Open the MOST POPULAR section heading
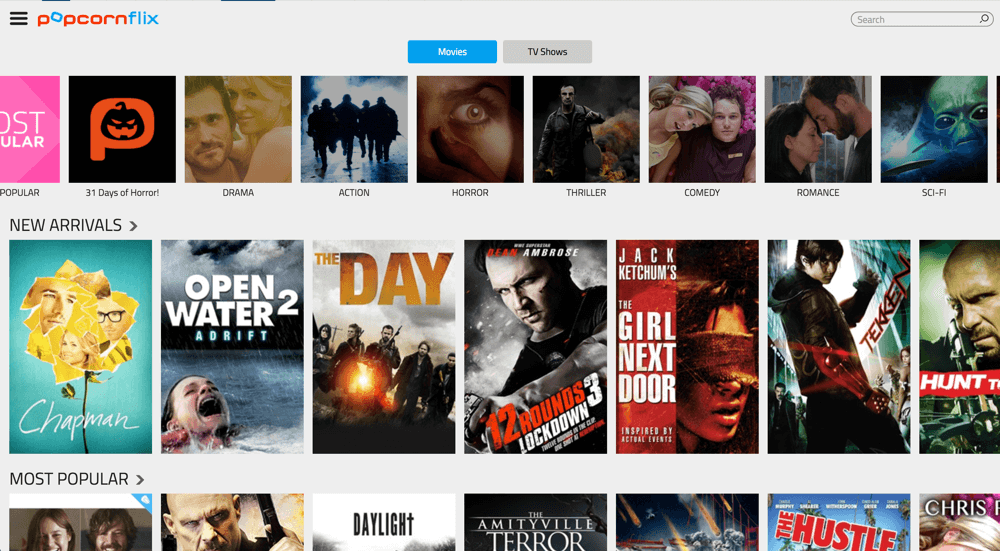This screenshot has height=551, width=1000. click(x=69, y=479)
